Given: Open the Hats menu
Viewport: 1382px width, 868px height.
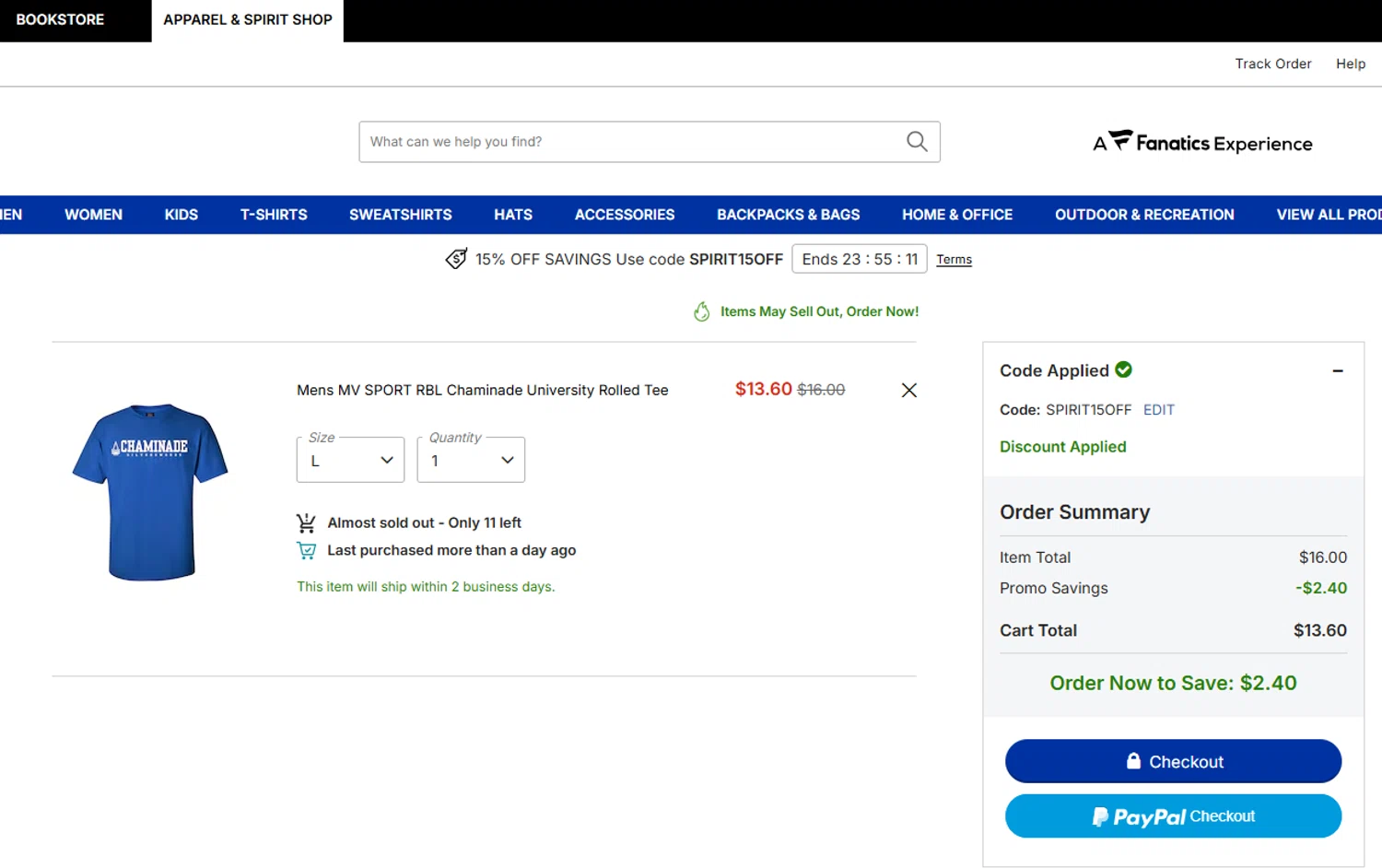Looking at the screenshot, I should point(513,215).
